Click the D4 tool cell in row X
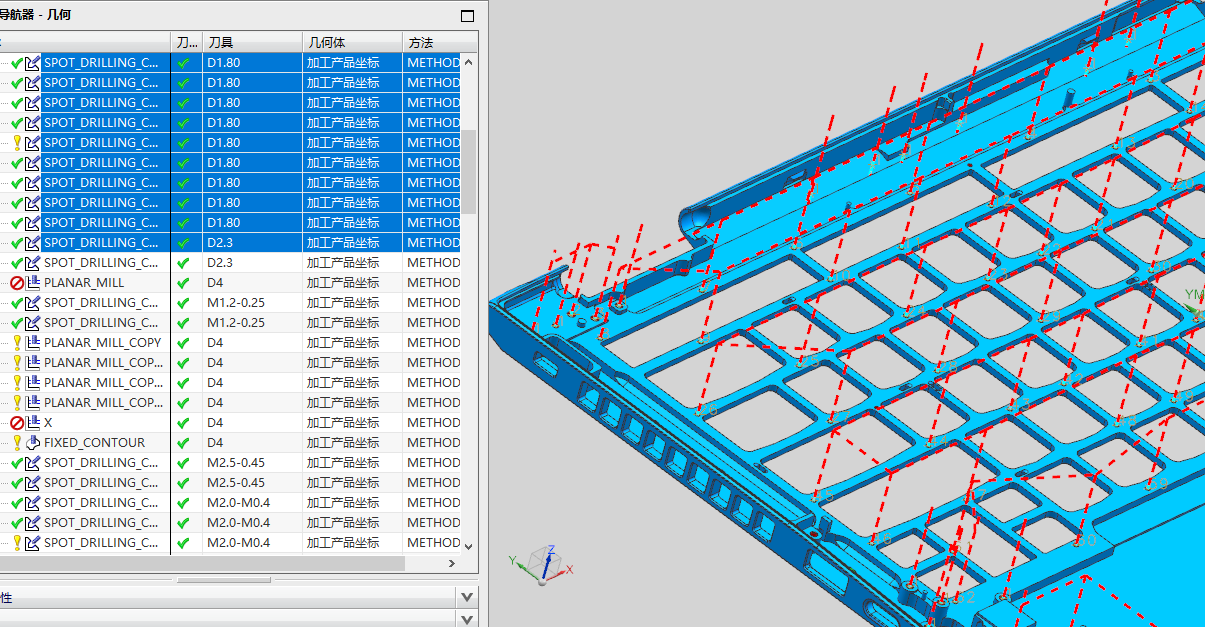The width and height of the screenshot is (1205, 627). (x=215, y=423)
